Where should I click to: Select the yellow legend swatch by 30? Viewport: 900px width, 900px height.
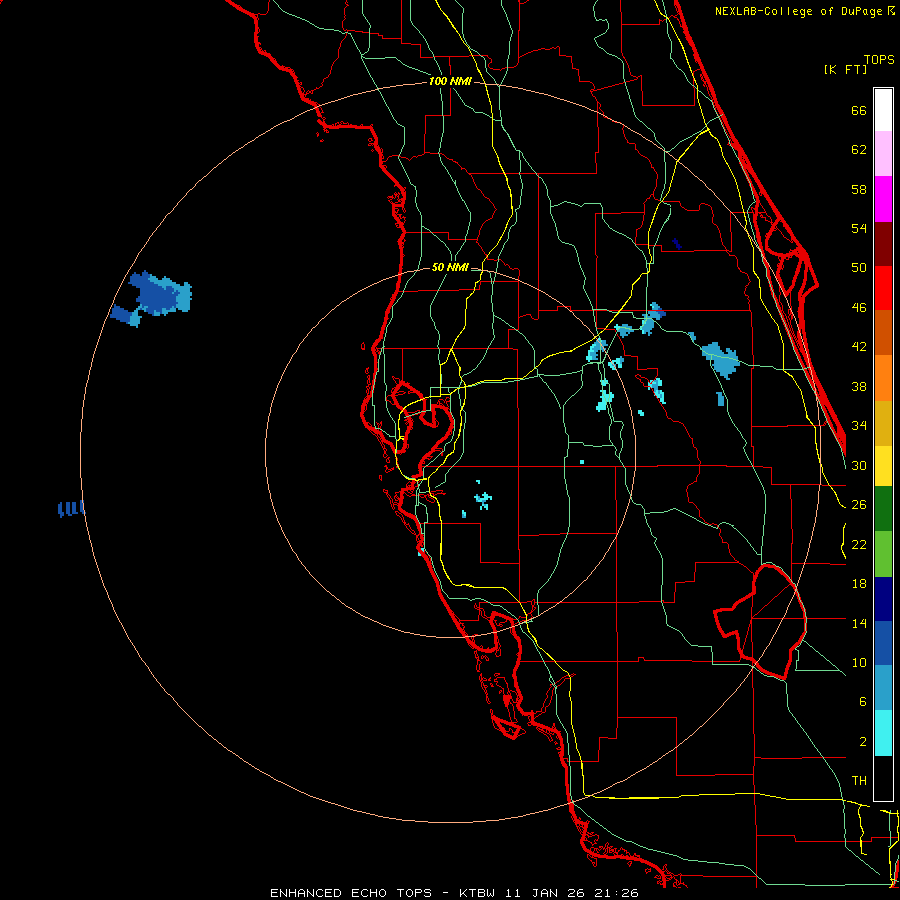(883, 466)
